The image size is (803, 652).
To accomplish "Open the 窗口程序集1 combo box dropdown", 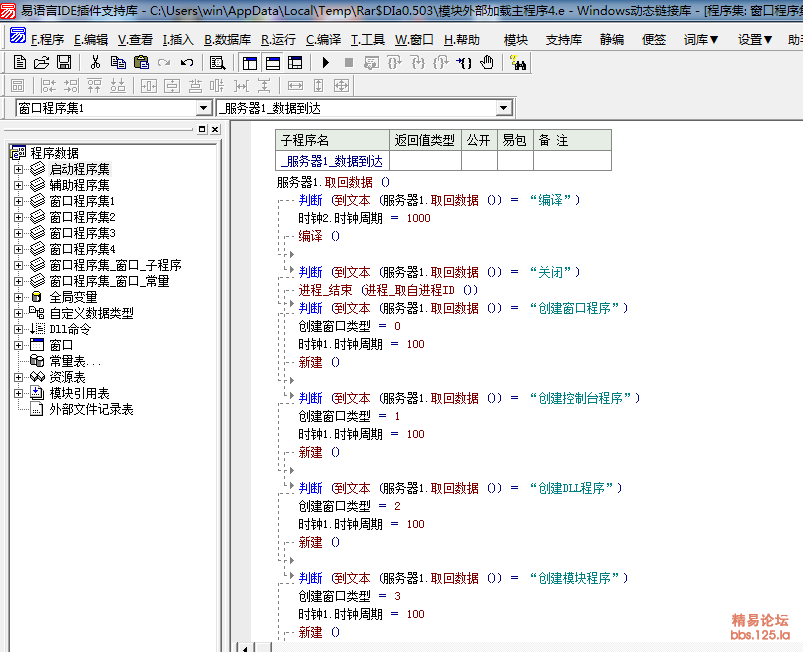I will coord(203,108).
